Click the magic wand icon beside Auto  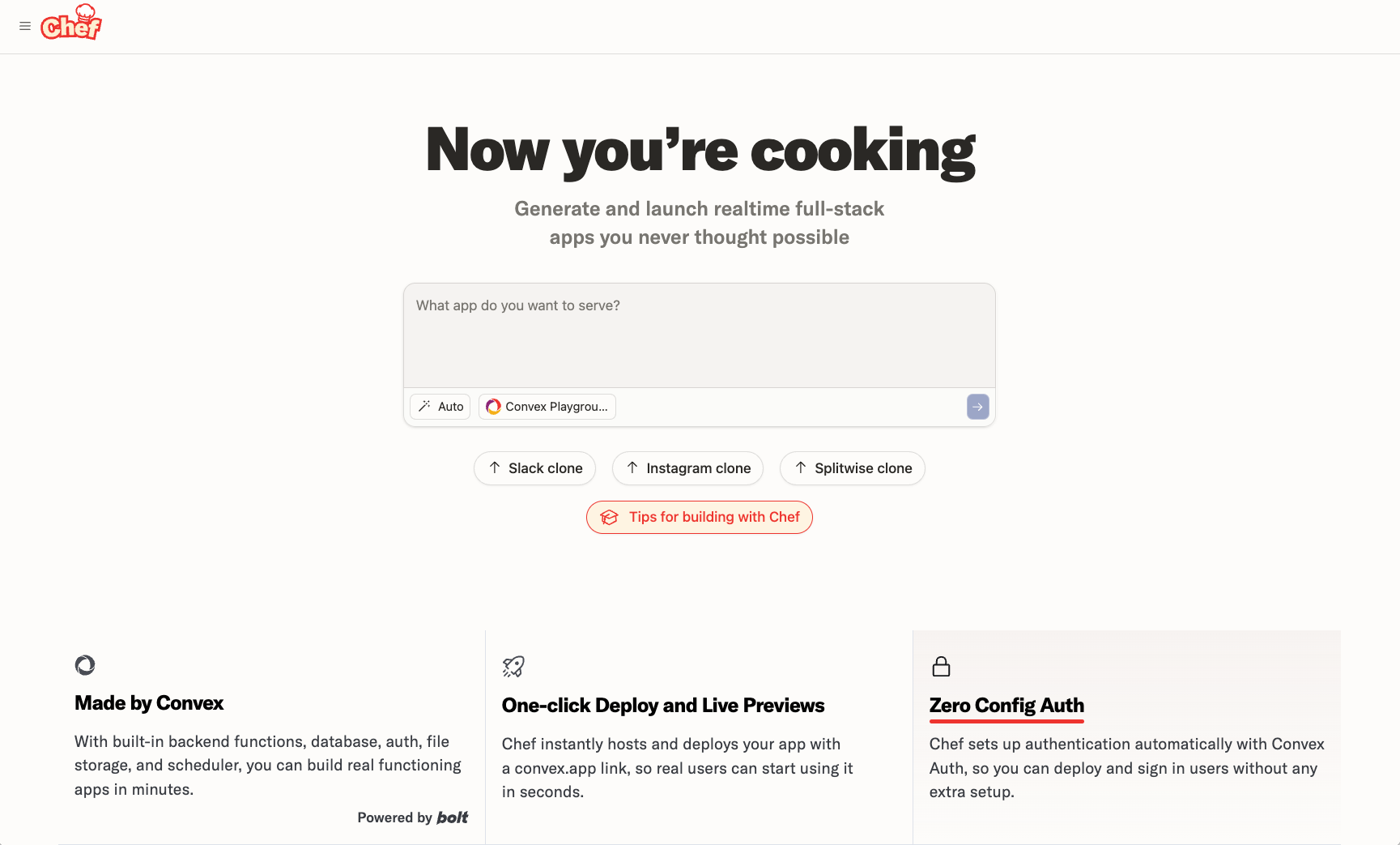pos(424,407)
